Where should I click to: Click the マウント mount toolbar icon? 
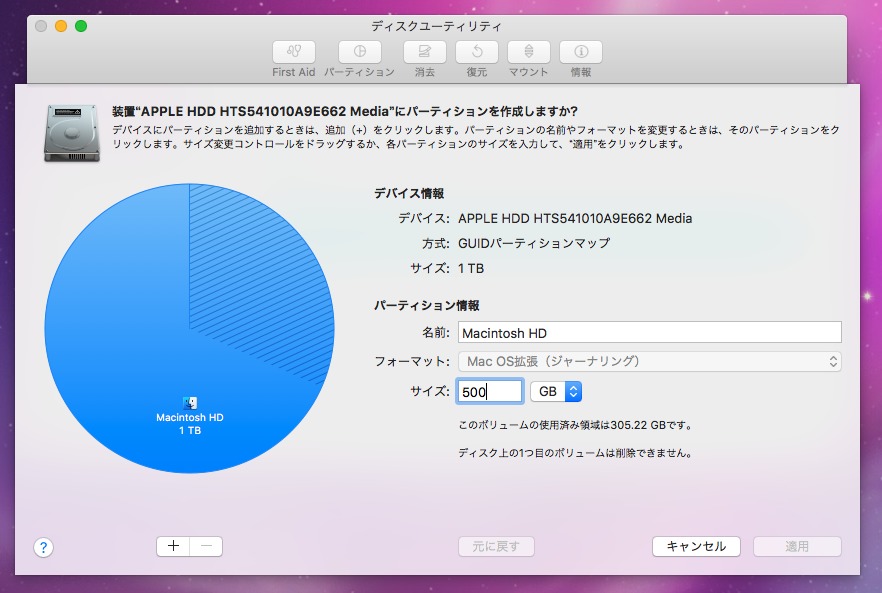tap(529, 52)
